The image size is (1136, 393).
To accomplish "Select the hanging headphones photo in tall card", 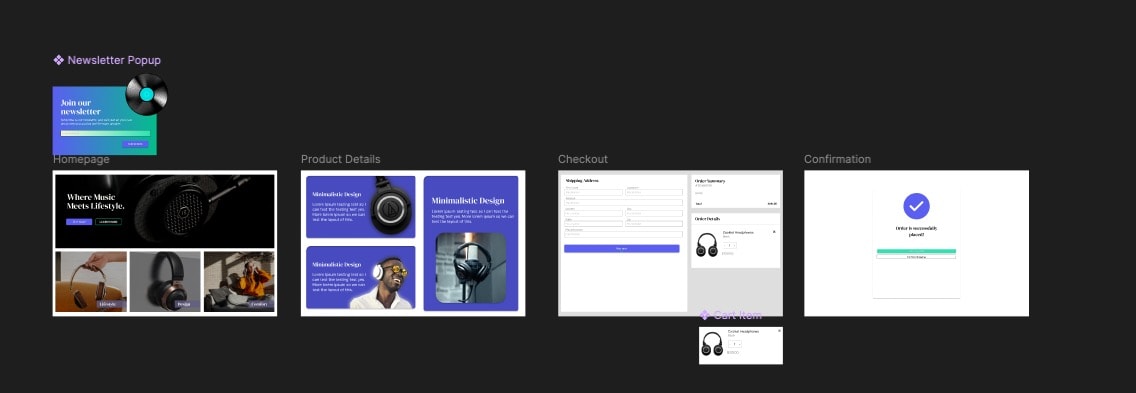I will coord(471,268).
